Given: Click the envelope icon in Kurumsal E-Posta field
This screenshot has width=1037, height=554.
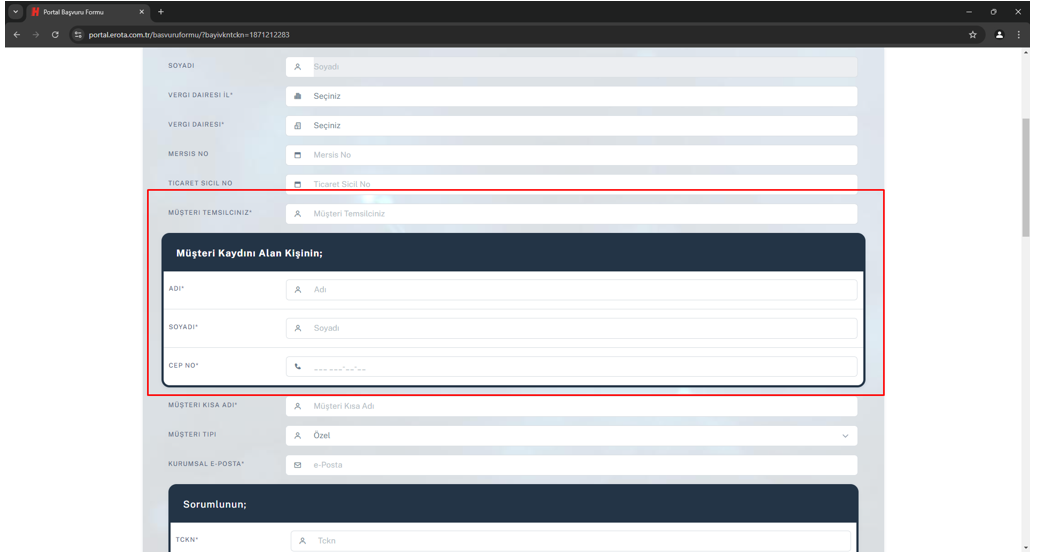Looking at the screenshot, I should pyautogui.click(x=298, y=465).
